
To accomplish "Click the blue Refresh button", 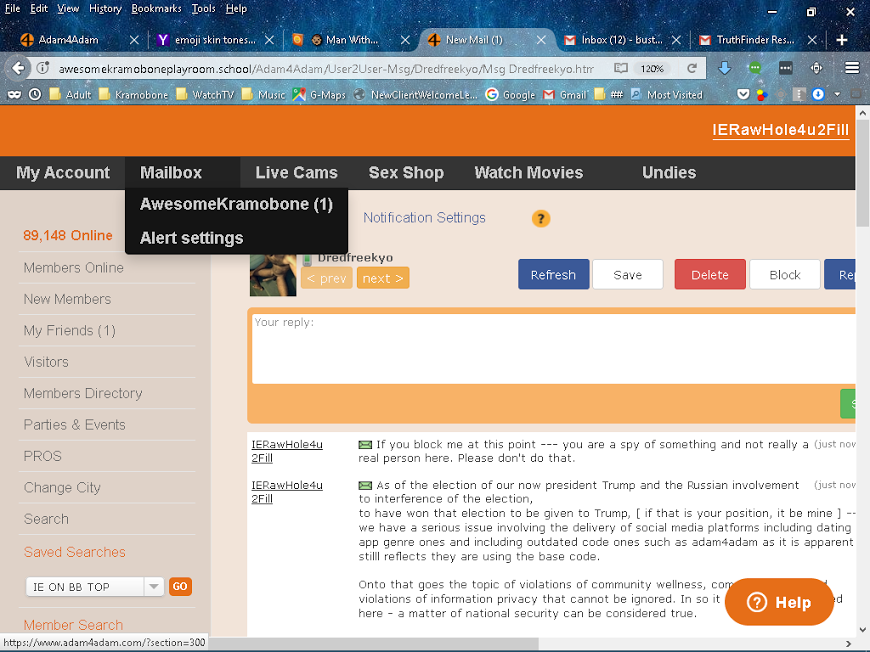I will tap(553, 275).
